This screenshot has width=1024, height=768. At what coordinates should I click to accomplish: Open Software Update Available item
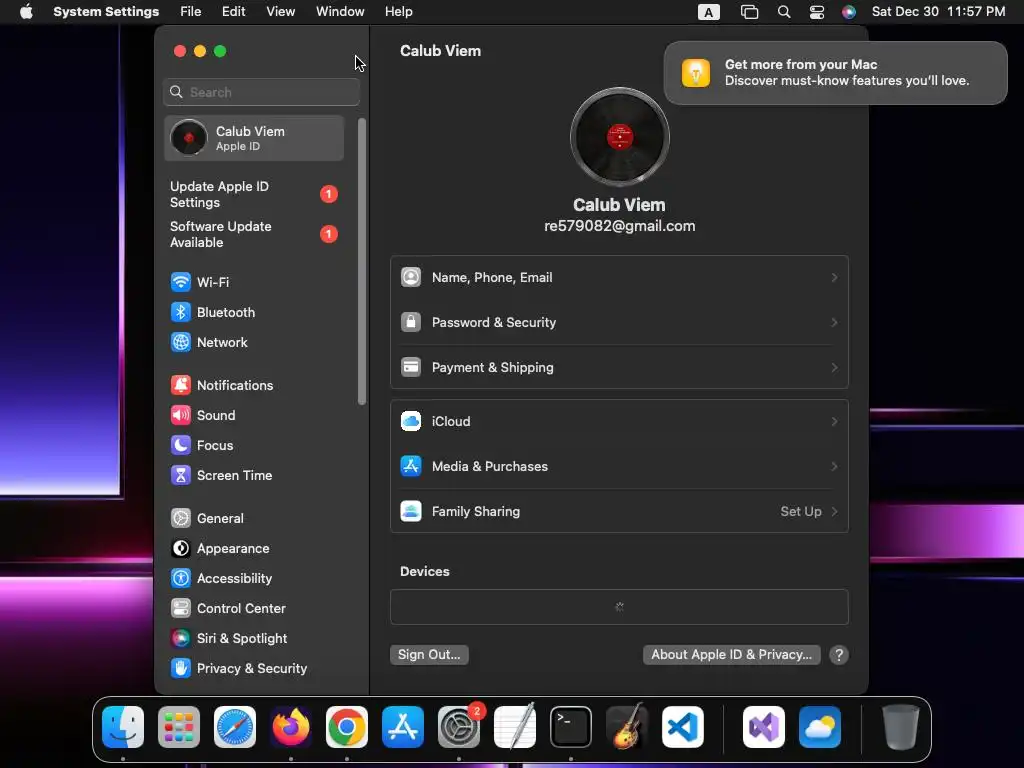(x=253, y=234)
